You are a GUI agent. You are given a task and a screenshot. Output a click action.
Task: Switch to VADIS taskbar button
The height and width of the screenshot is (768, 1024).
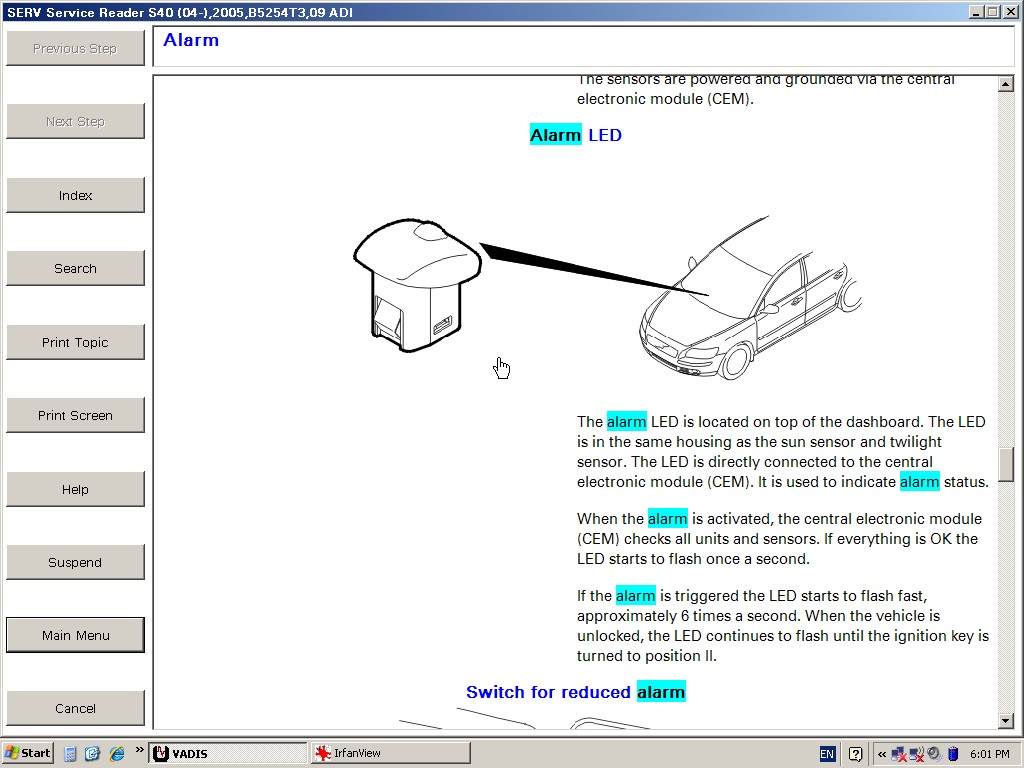(x=228, y=753)
